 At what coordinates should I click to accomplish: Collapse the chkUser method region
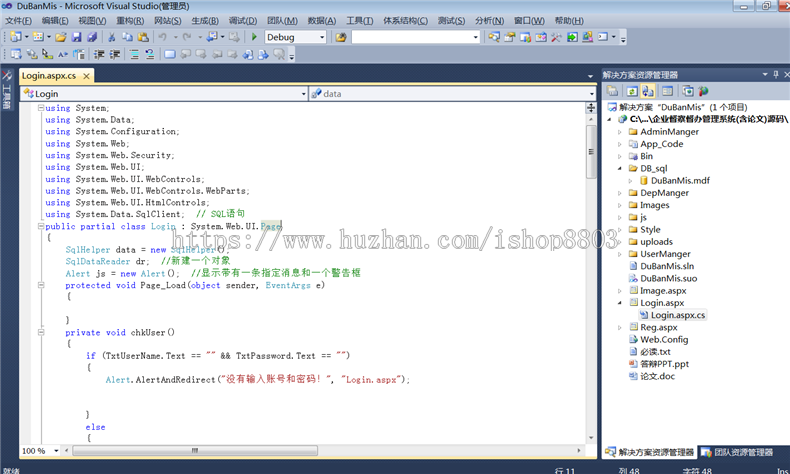click(41, 332)
